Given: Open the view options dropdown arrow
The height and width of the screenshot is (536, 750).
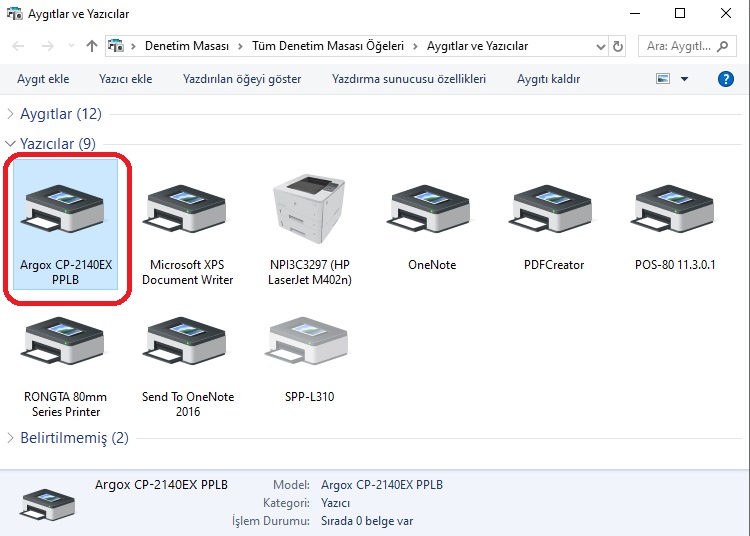Looking at the screenshot, I should [x=684, y=79].
